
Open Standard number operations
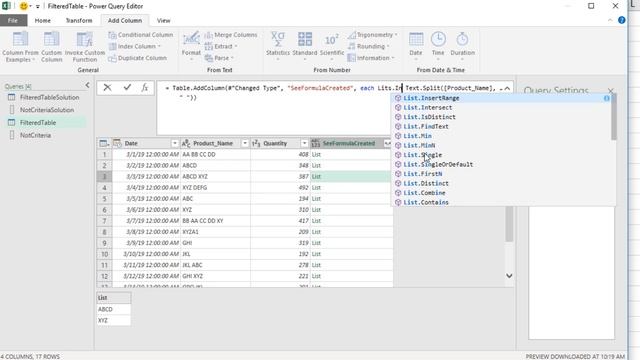pyautogui.click(x=304, y=46)
